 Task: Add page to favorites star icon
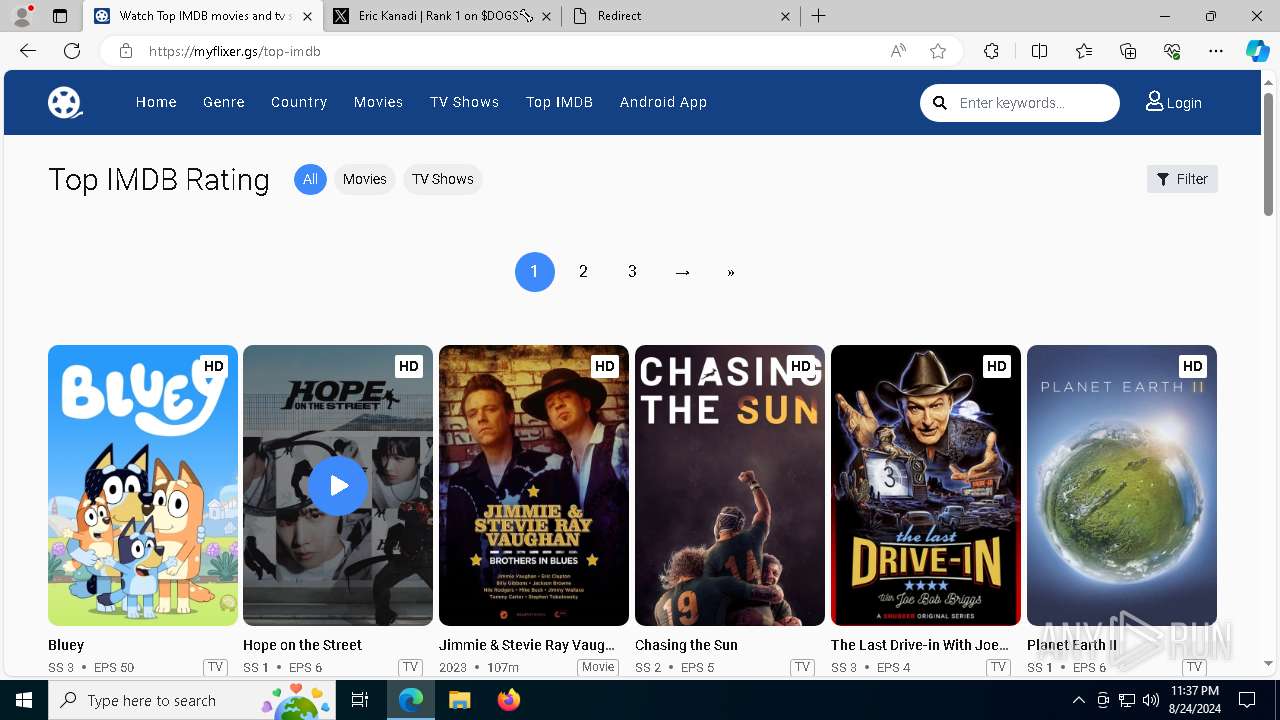click(x=938, y=51)
